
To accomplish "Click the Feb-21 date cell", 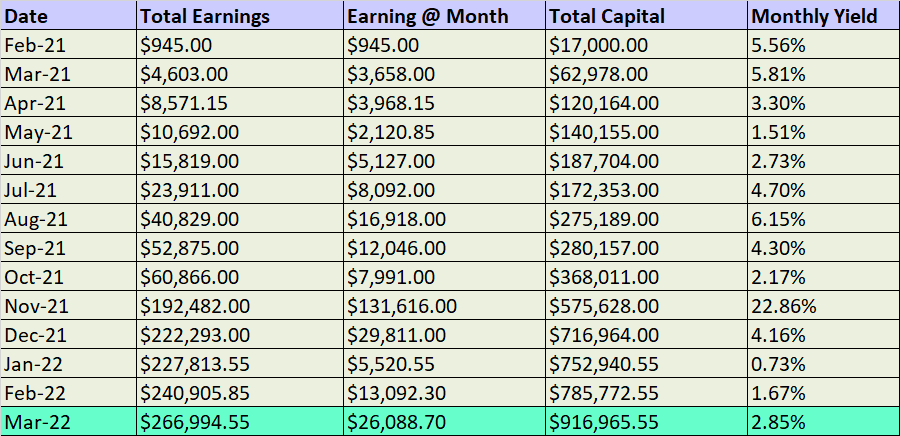I will pyautogui.click(x=67, y=45).
